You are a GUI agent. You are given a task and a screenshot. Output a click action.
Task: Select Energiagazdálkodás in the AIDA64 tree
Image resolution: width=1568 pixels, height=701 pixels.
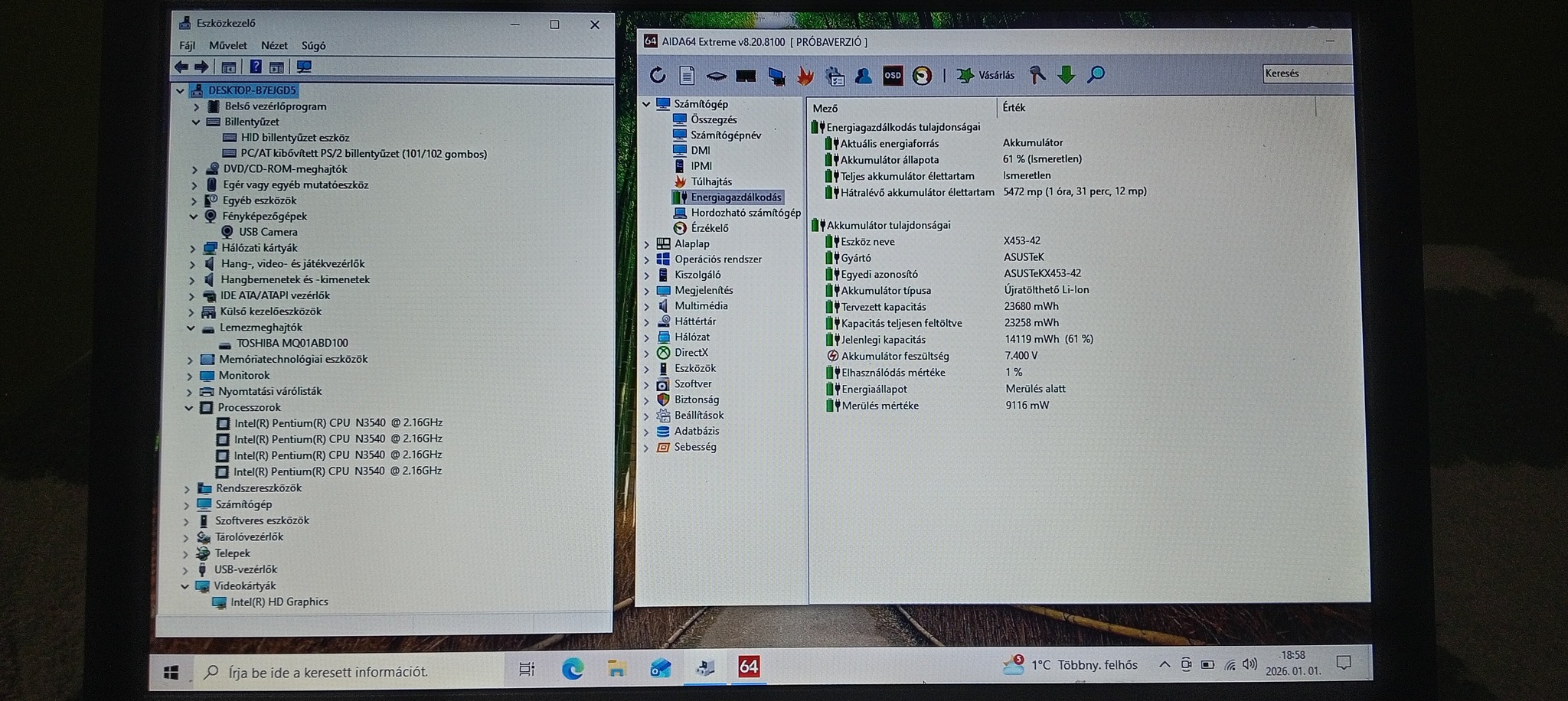[x=736, y=197]
